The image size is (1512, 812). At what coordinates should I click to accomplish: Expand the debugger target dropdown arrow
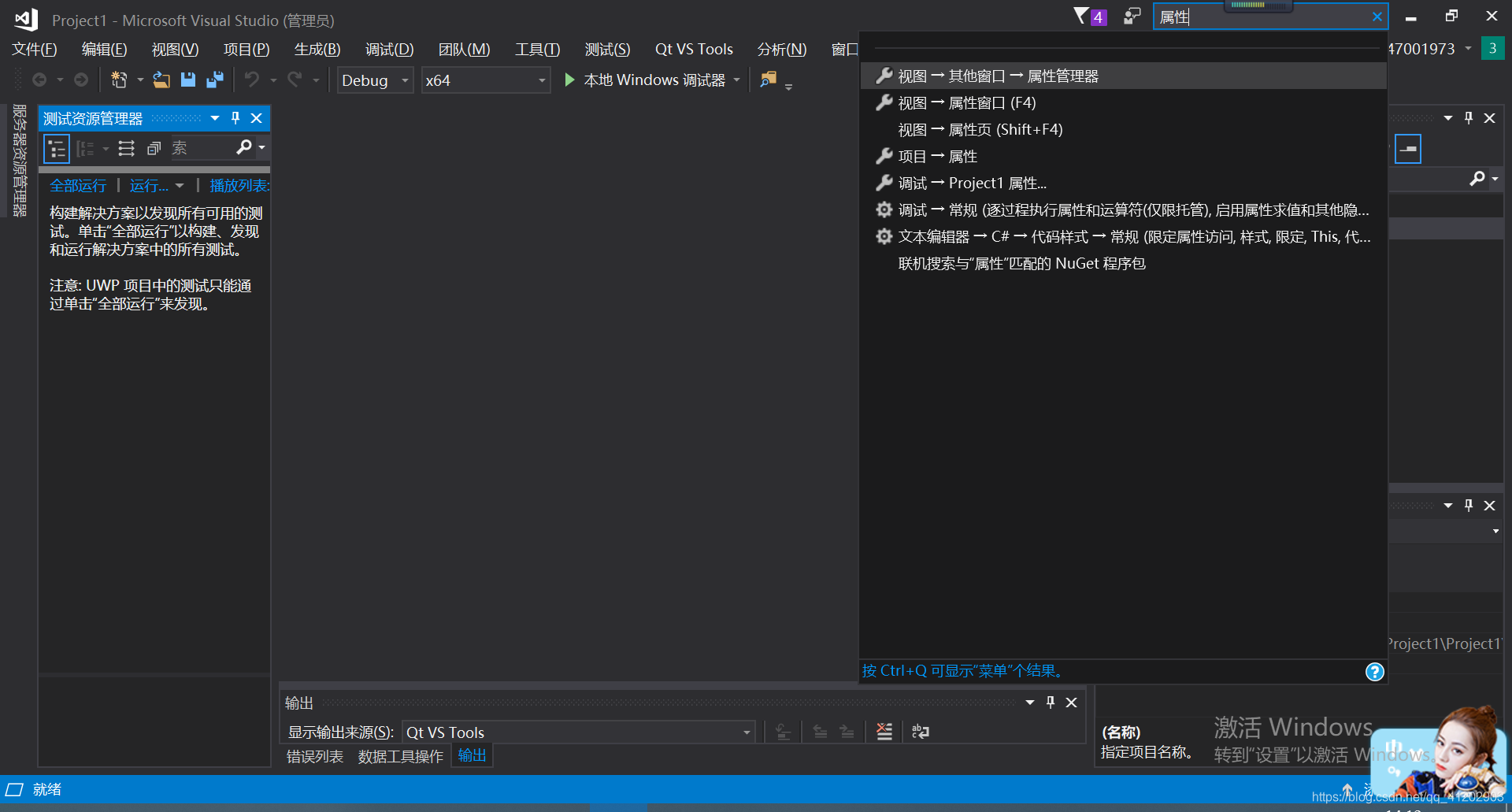pos(737,80)
